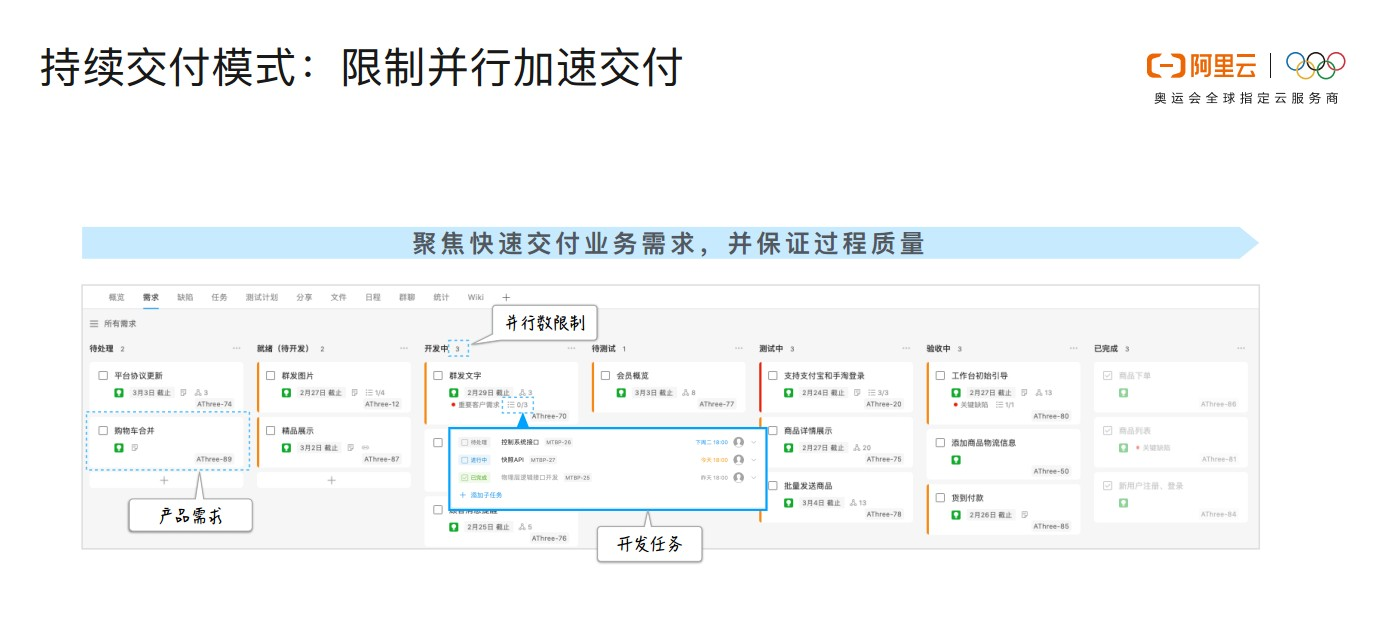Click the ATThree-85 card identifier on 货到付款
1381x640 pixels.
point(1050,526)
